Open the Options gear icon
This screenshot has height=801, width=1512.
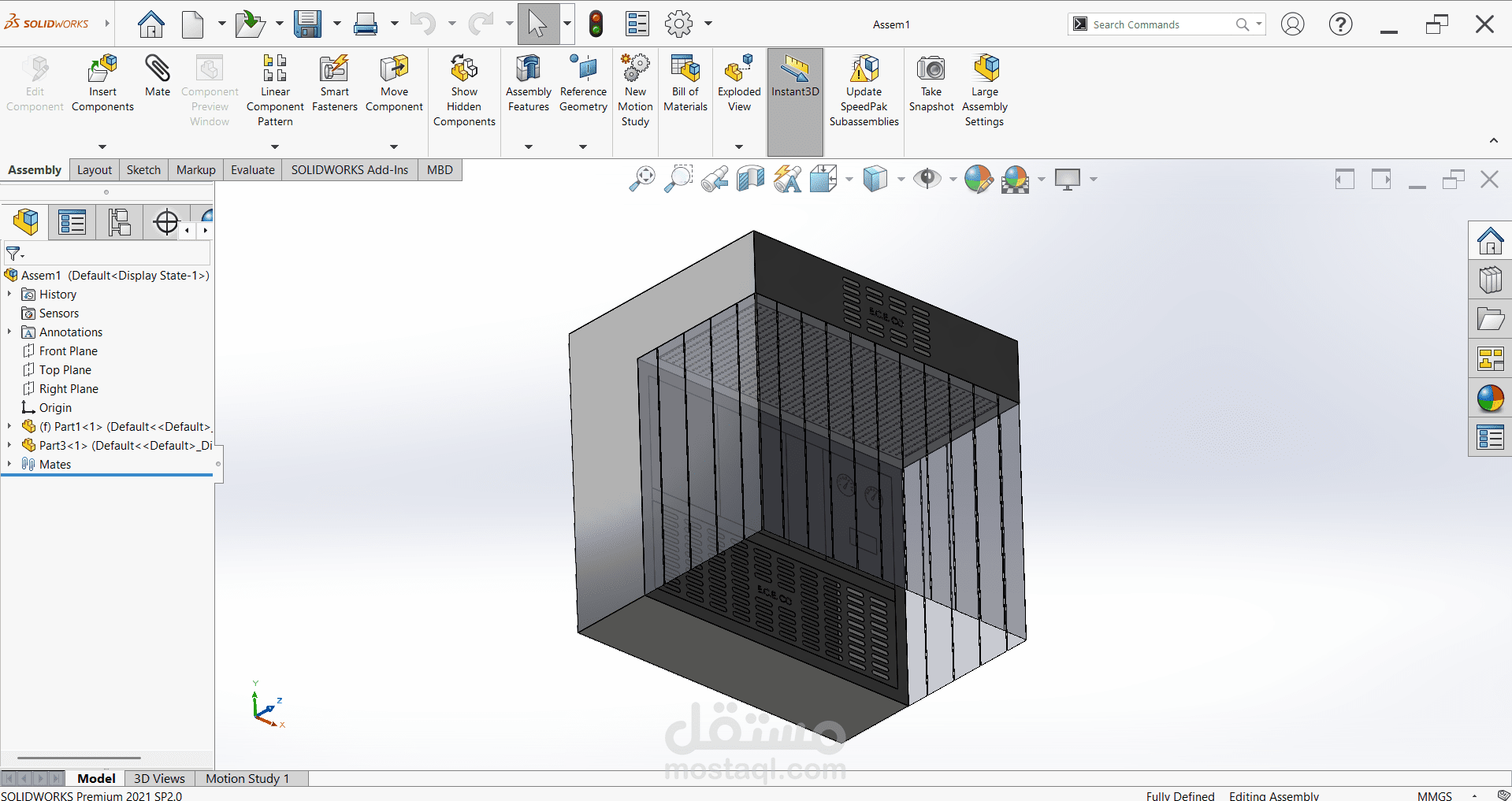(x=678, y=24)
